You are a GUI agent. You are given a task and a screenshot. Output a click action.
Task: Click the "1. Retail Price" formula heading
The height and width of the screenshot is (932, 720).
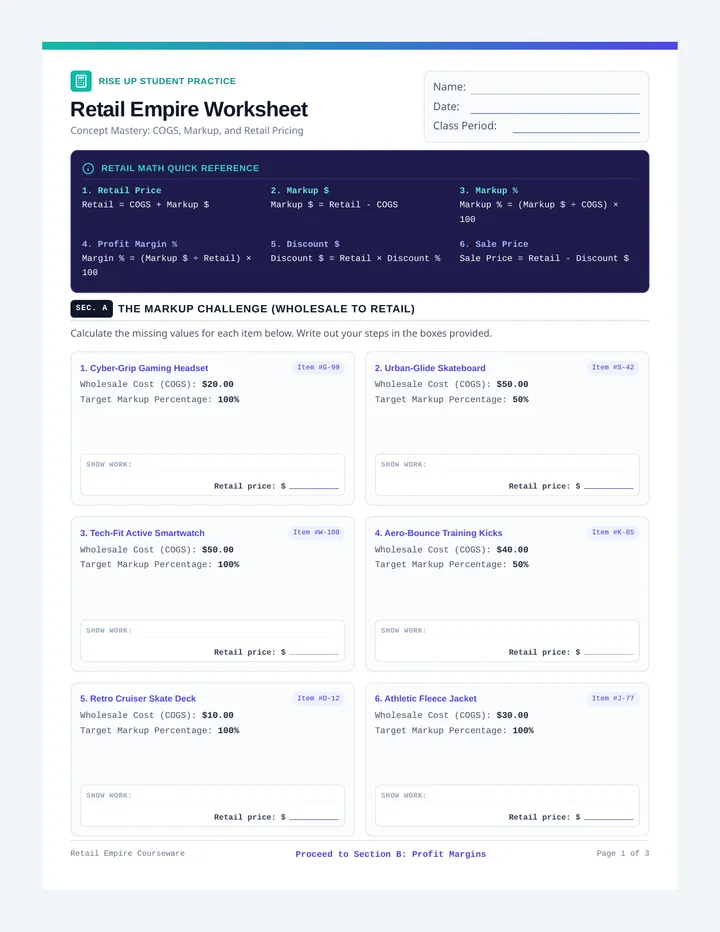pos(121,190)
